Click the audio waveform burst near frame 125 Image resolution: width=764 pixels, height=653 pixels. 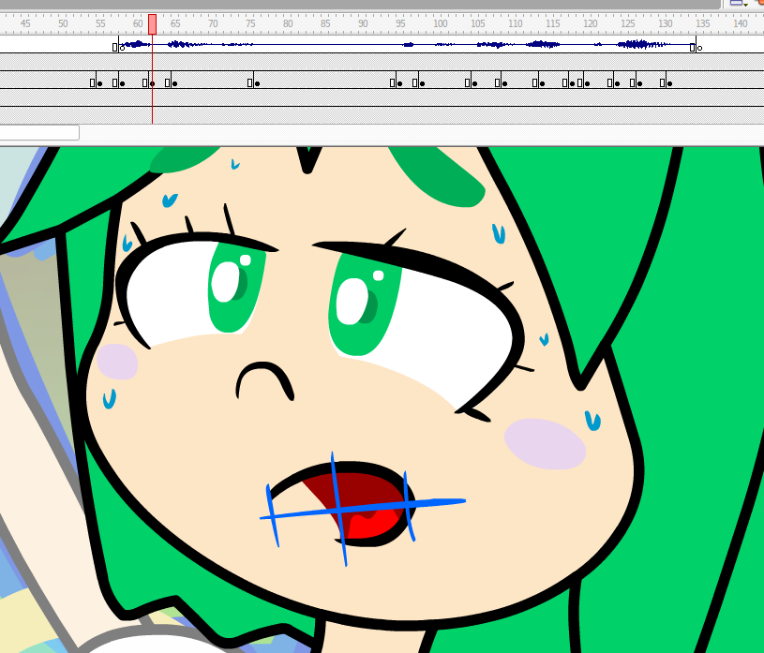pos(640,44)
